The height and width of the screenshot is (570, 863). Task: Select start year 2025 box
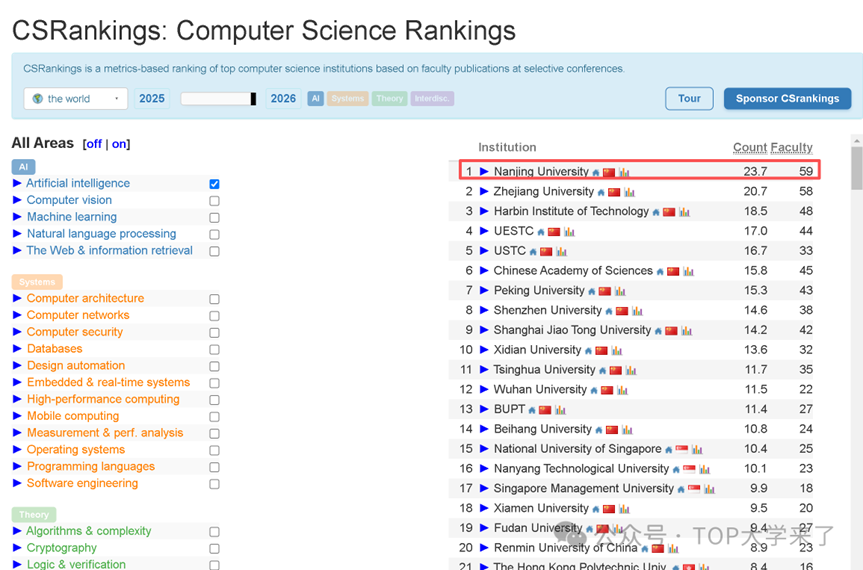click(152, 98)
